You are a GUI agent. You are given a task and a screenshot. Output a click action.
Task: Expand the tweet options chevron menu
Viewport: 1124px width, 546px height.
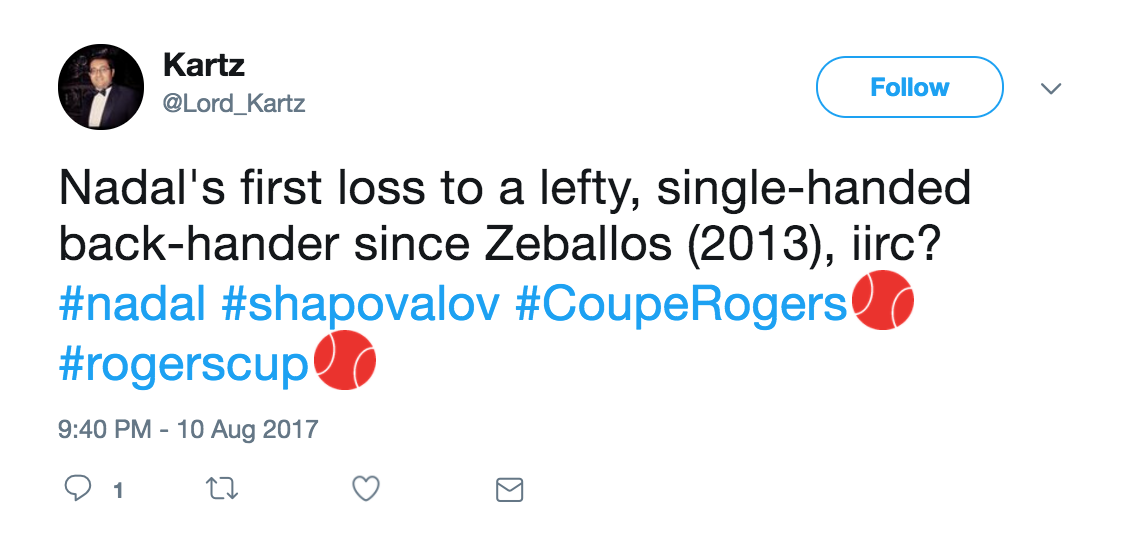(1050, 88)
